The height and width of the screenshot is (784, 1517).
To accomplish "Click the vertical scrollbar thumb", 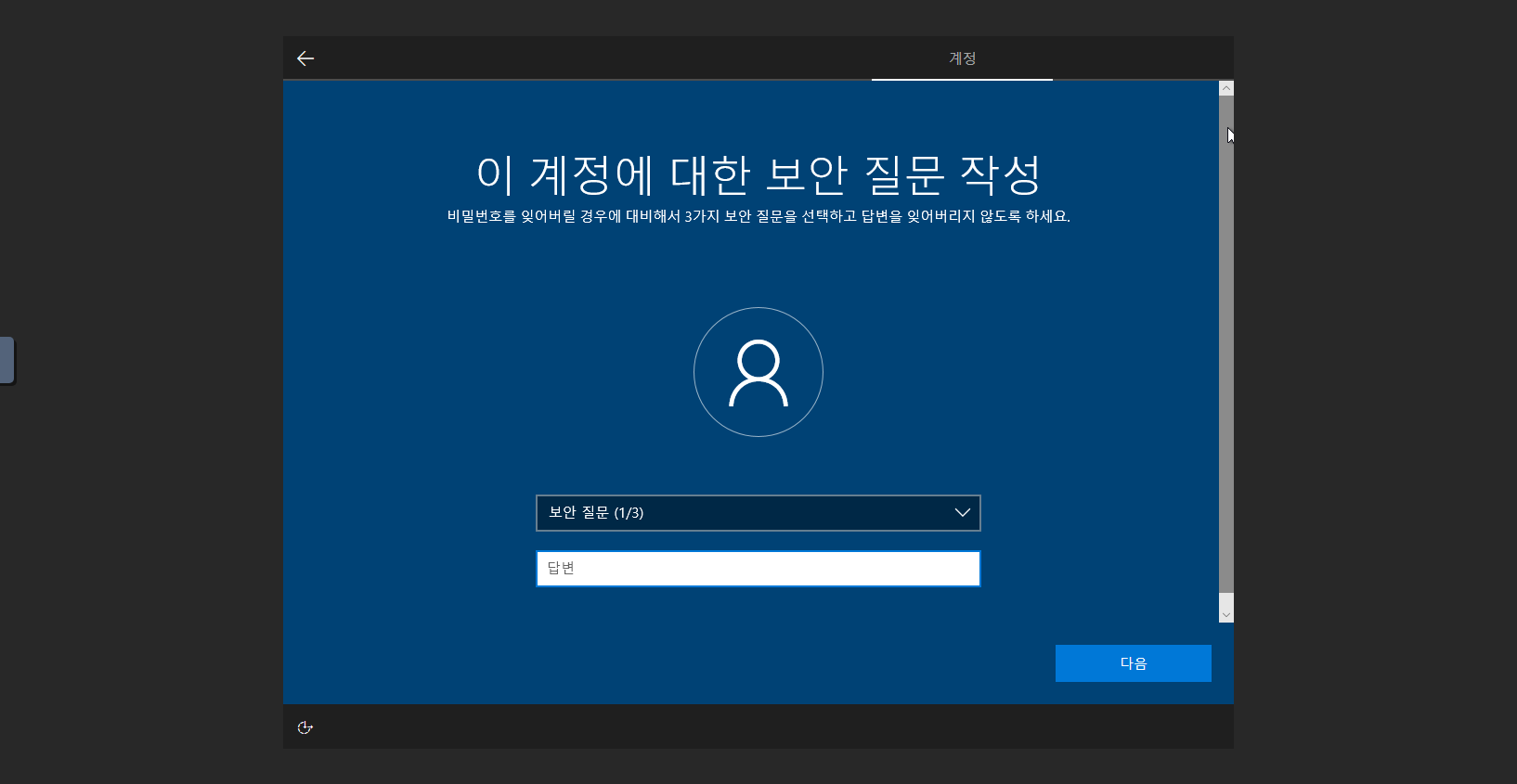I will [x=1226, y=343].
